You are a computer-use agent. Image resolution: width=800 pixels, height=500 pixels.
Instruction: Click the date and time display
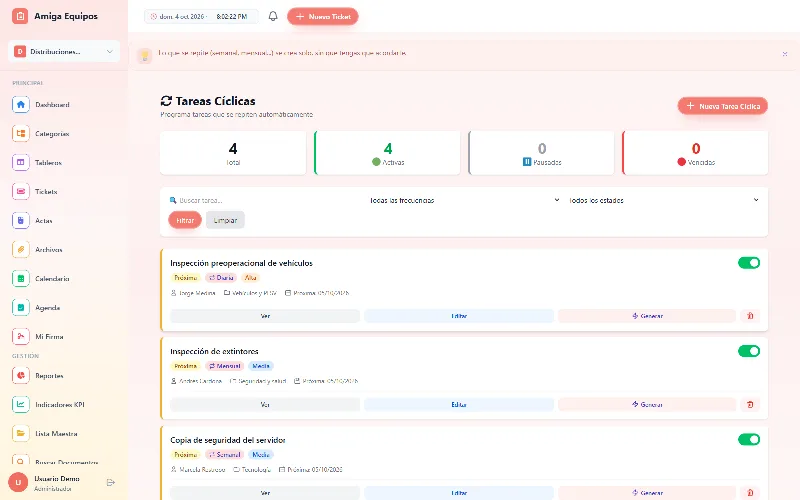click(202, 16)
